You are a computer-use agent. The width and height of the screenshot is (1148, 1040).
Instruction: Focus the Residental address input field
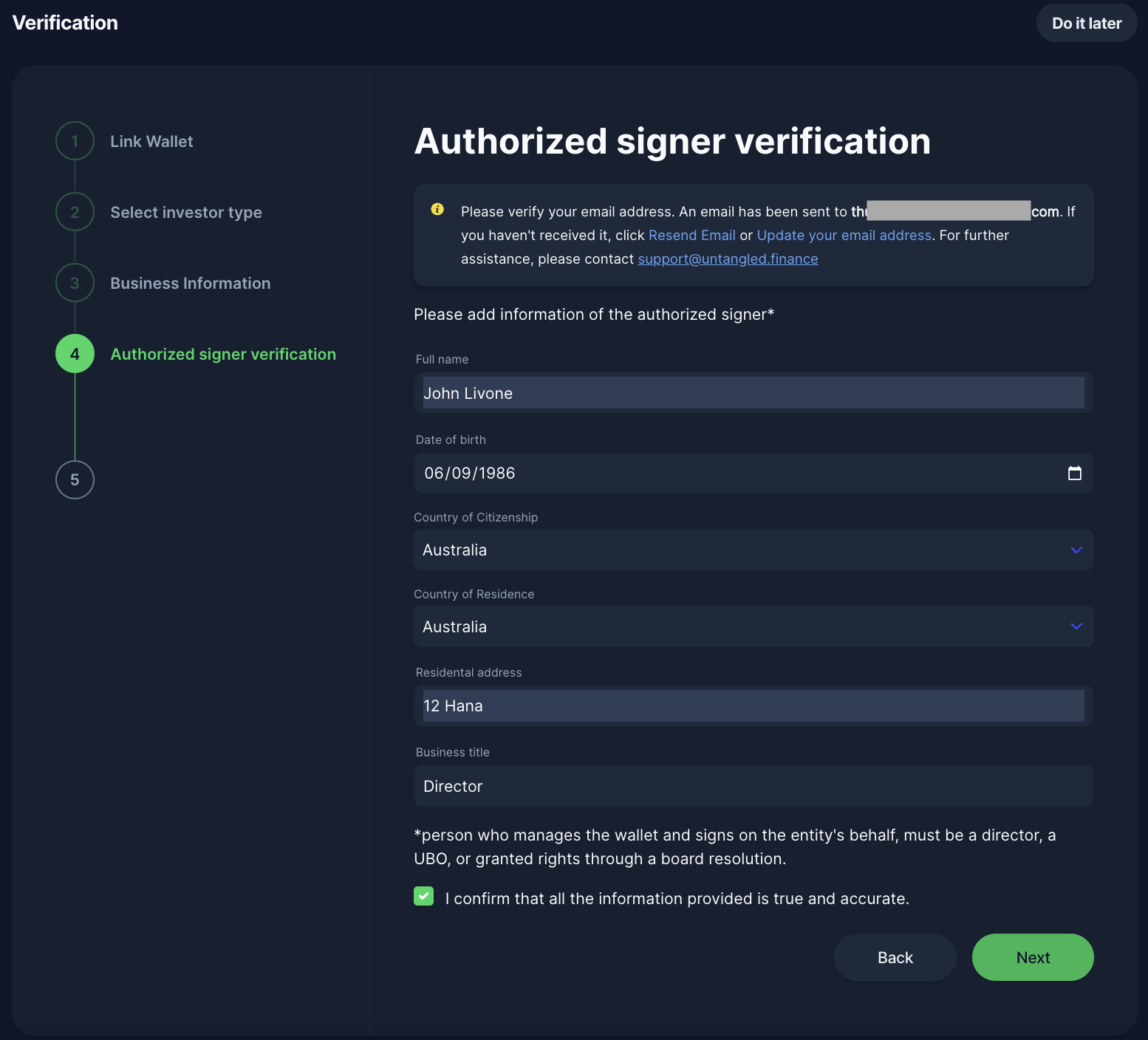point(754,705)
